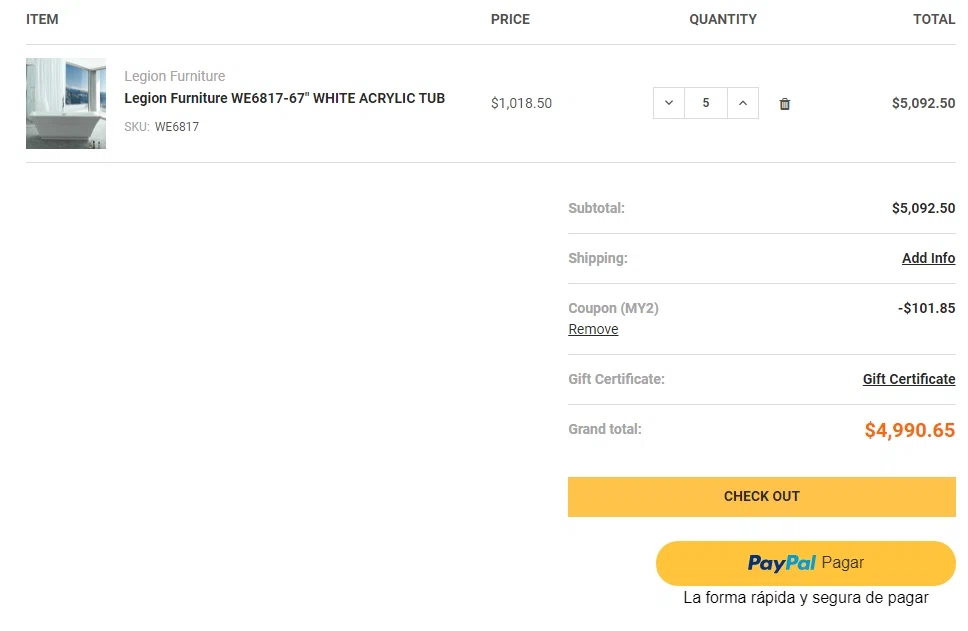968x631 pixels.
Task: Visit the Legion Furniture brand link
Action: (x=175, y=76)
